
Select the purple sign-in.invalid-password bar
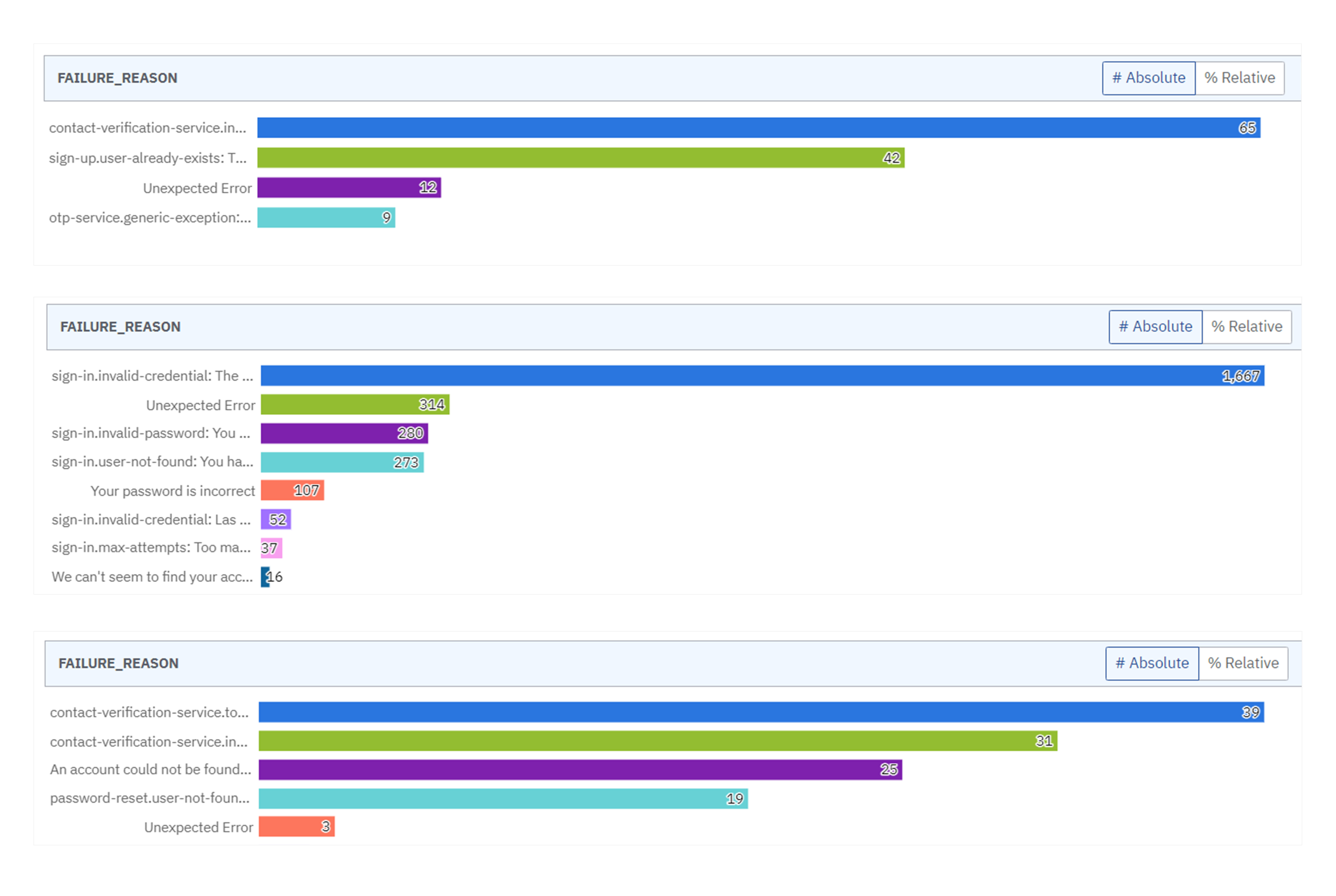tap(344, 433)
